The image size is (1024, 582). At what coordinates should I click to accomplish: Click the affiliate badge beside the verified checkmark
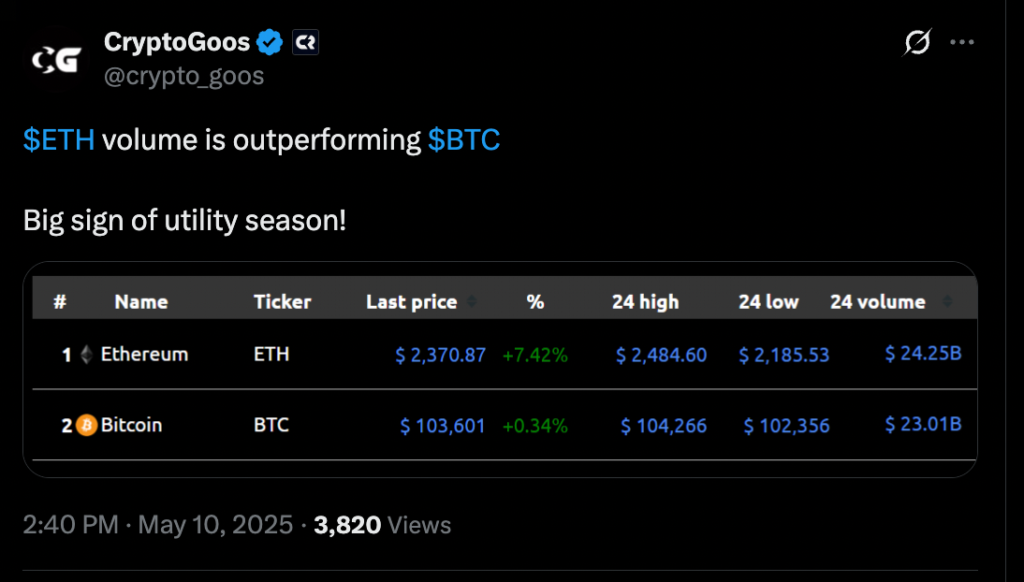pos(304,43)
